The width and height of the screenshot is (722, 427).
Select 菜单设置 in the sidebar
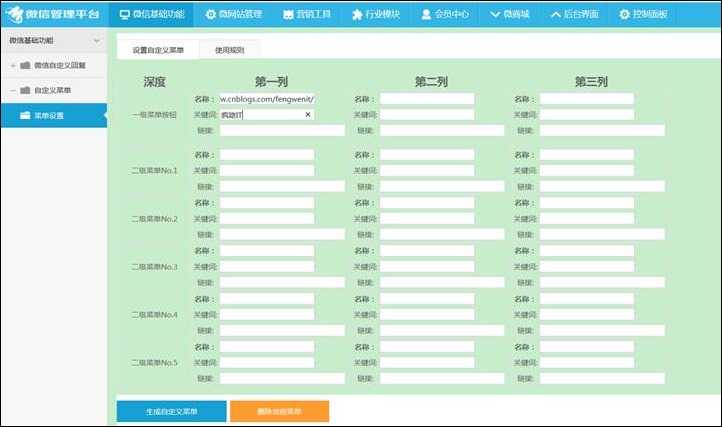click(54, 116)
